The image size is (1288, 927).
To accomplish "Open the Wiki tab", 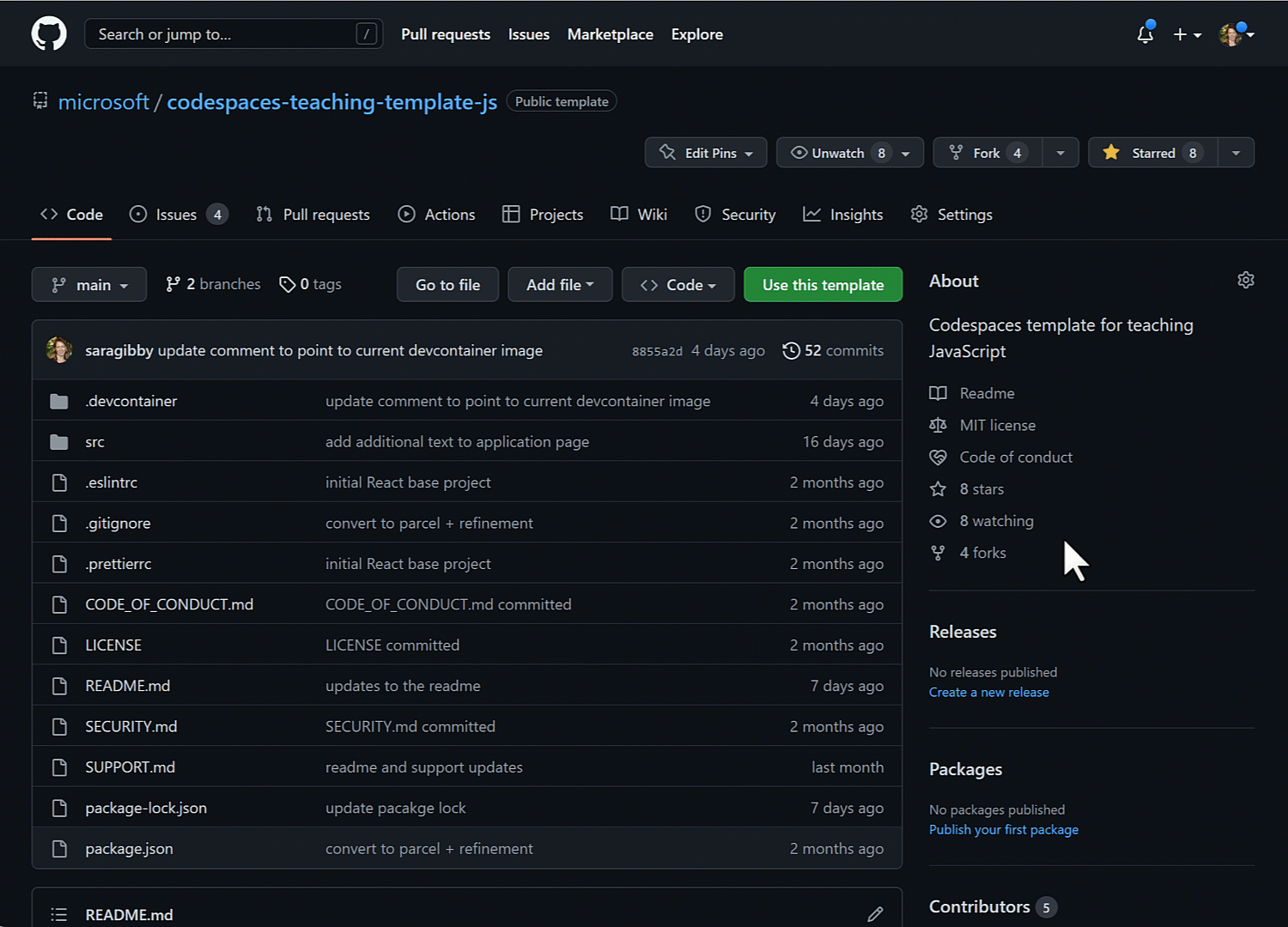I will tap(639, 215).
